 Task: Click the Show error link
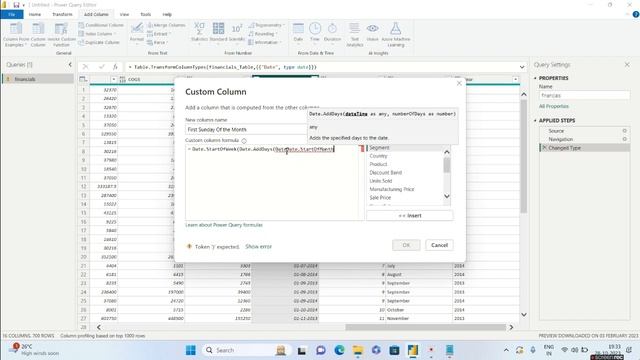pyautogui.click(x=258, y=247)
